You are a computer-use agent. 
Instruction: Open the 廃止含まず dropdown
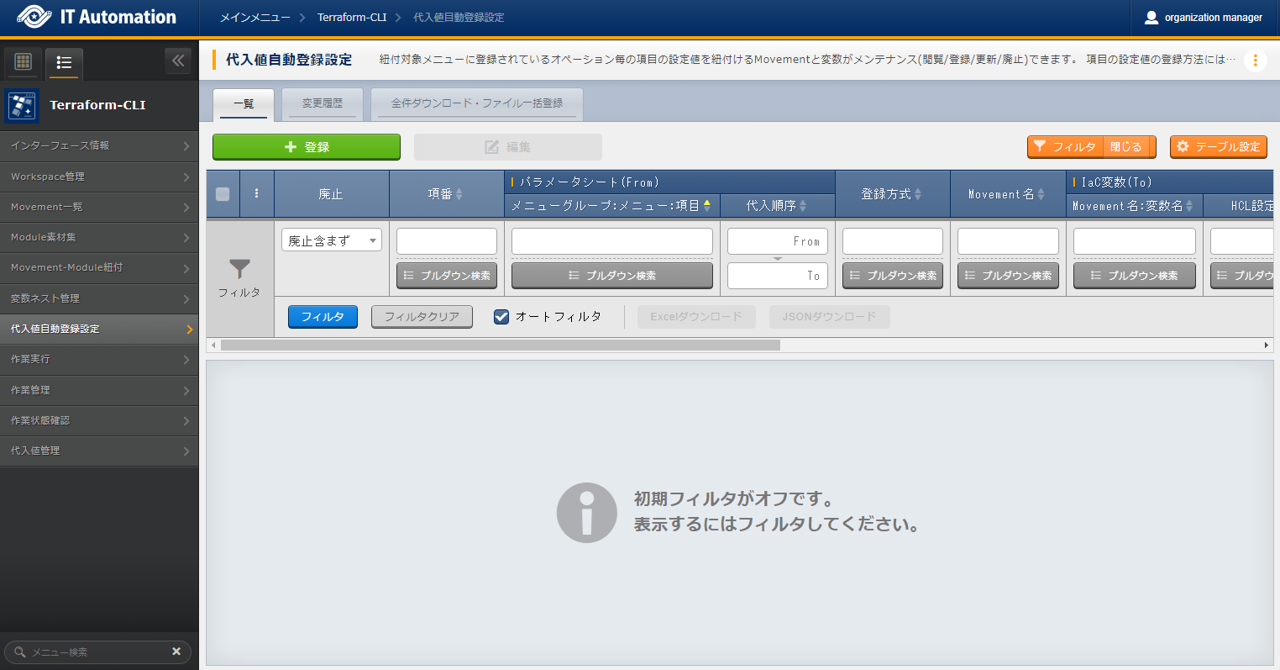331,241
